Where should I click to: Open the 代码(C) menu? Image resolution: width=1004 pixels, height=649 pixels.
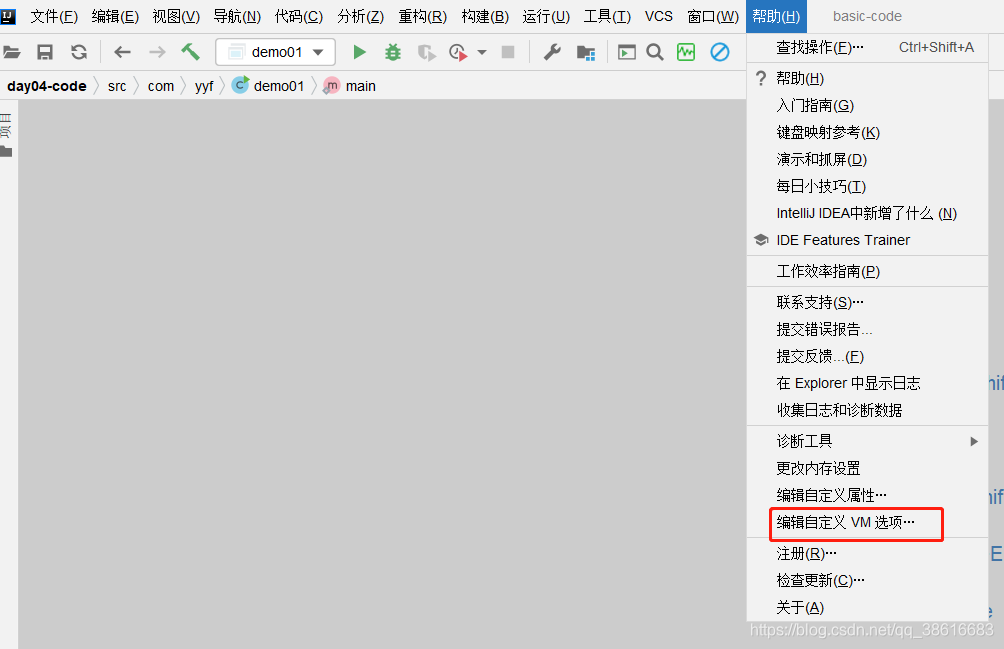(299, 16)
